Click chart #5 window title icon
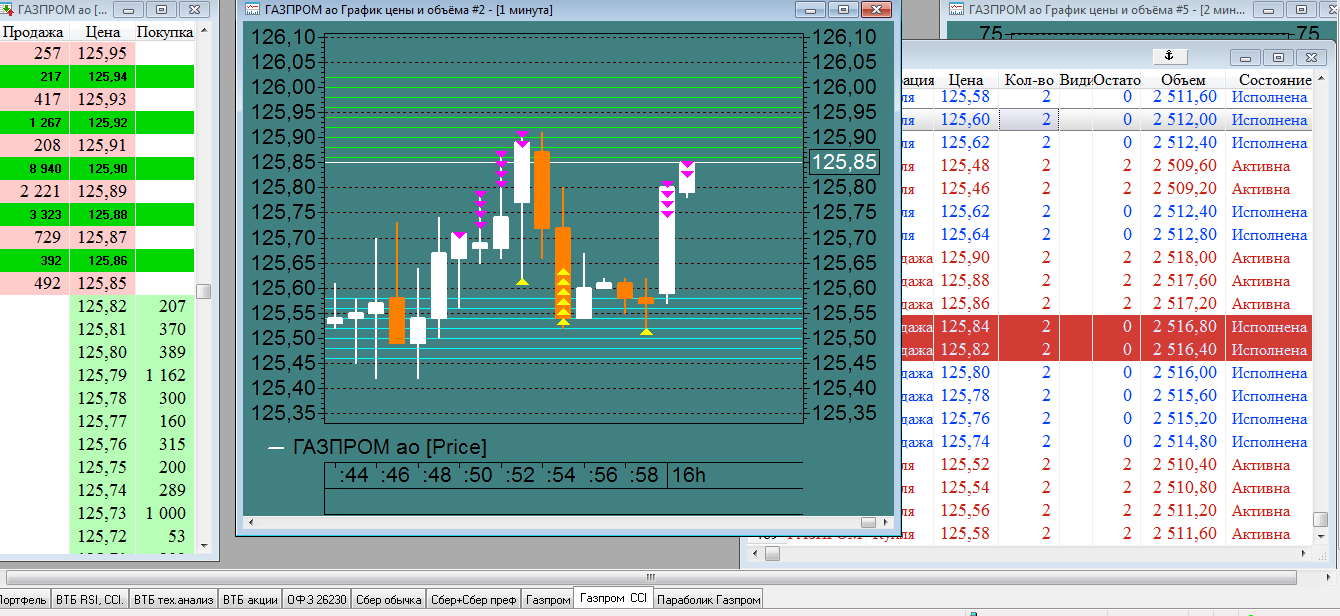 pyautogui.click(x=955, y=9)
